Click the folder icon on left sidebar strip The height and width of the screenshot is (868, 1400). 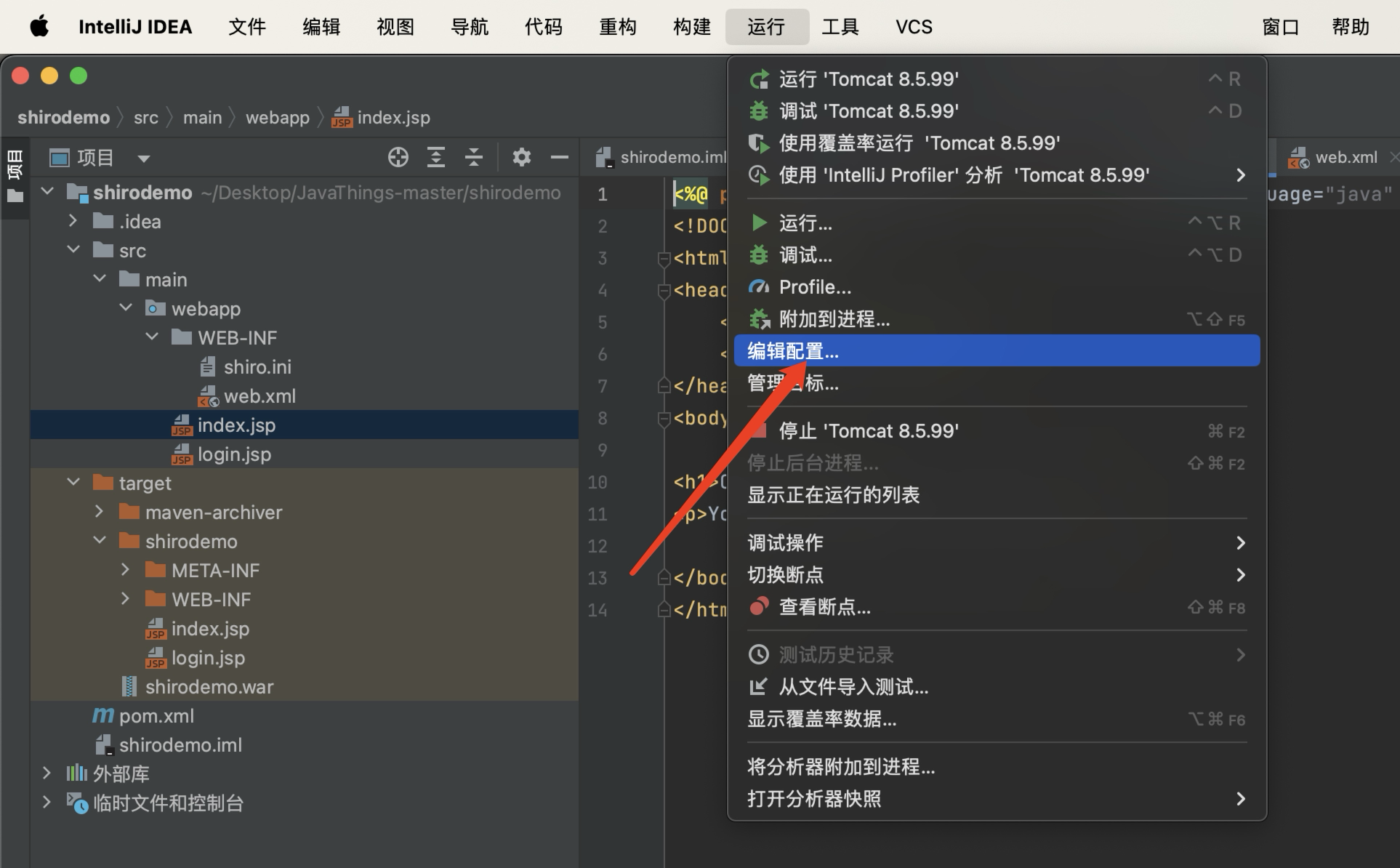[15, 196]
